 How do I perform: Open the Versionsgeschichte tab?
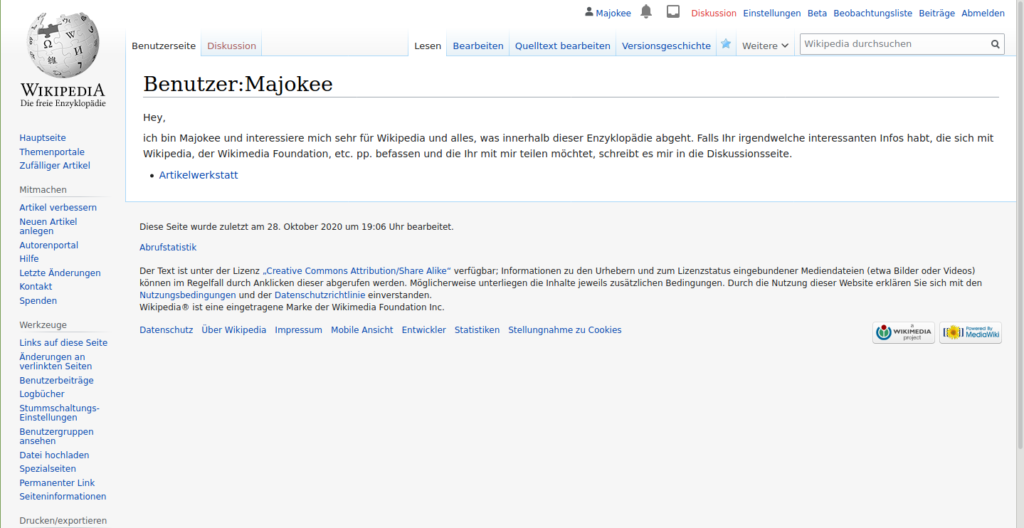click(x=666, y=46)
